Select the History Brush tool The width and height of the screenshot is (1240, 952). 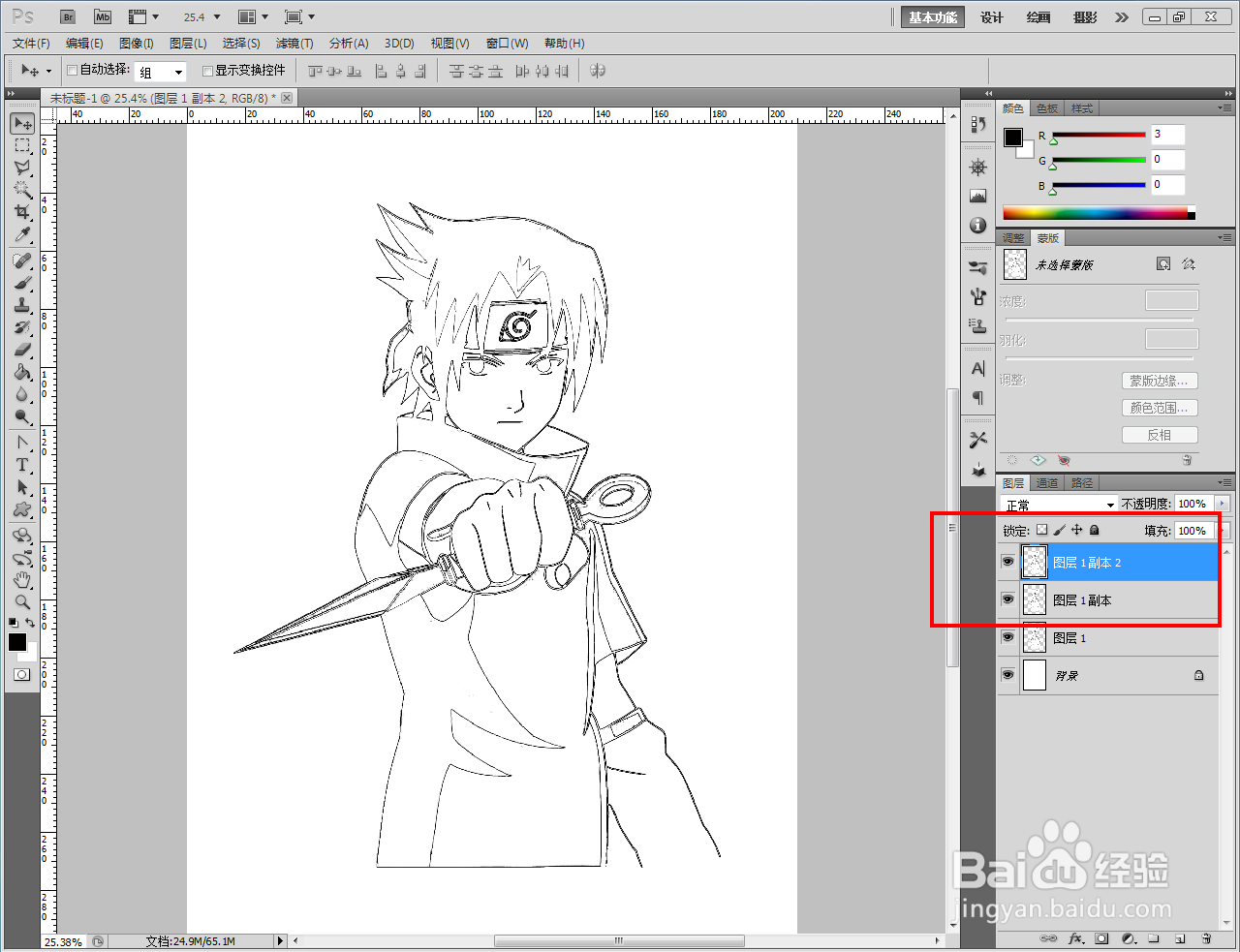coord(22,327)
